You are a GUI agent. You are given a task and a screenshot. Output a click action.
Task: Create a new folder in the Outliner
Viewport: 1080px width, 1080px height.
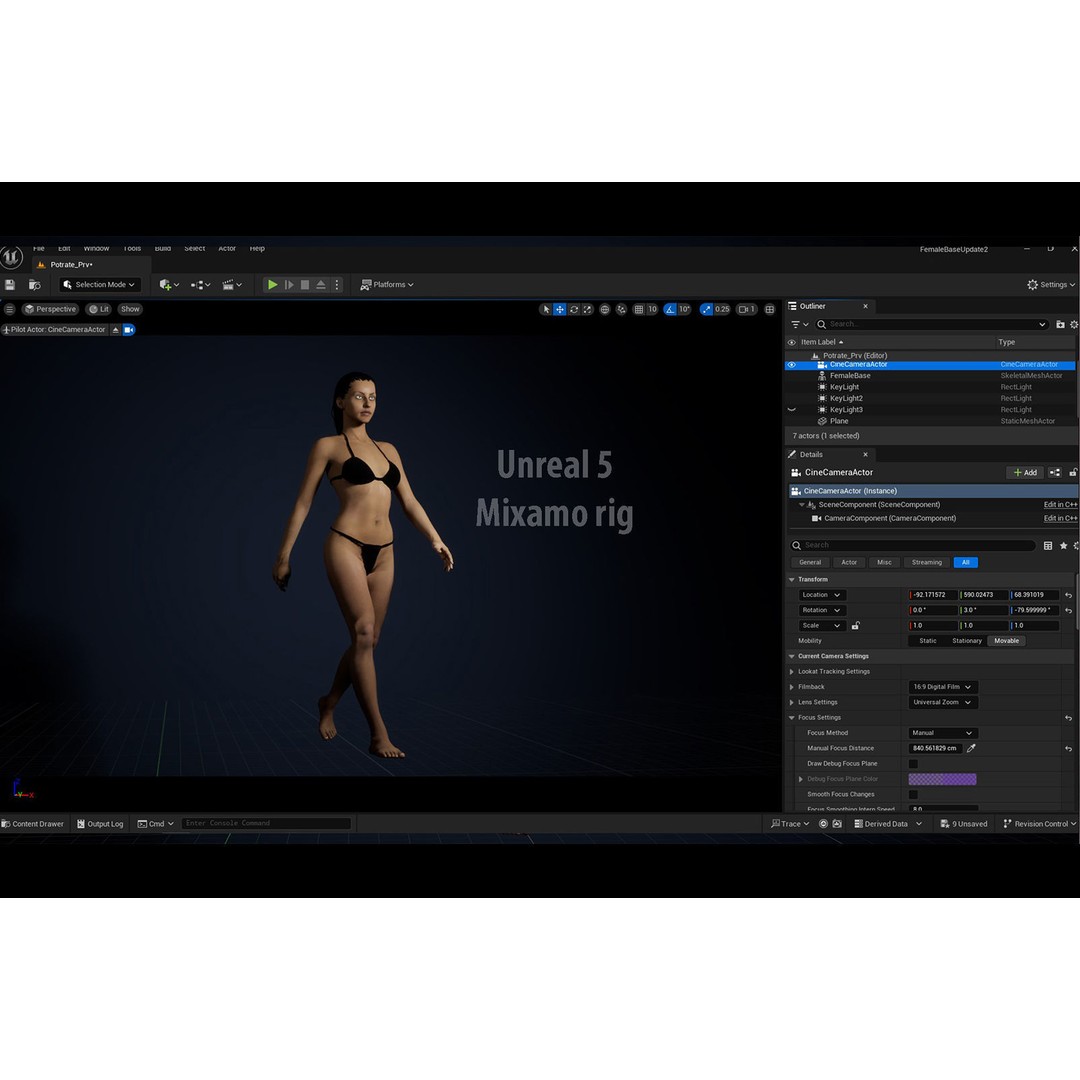click(1060, 324)
